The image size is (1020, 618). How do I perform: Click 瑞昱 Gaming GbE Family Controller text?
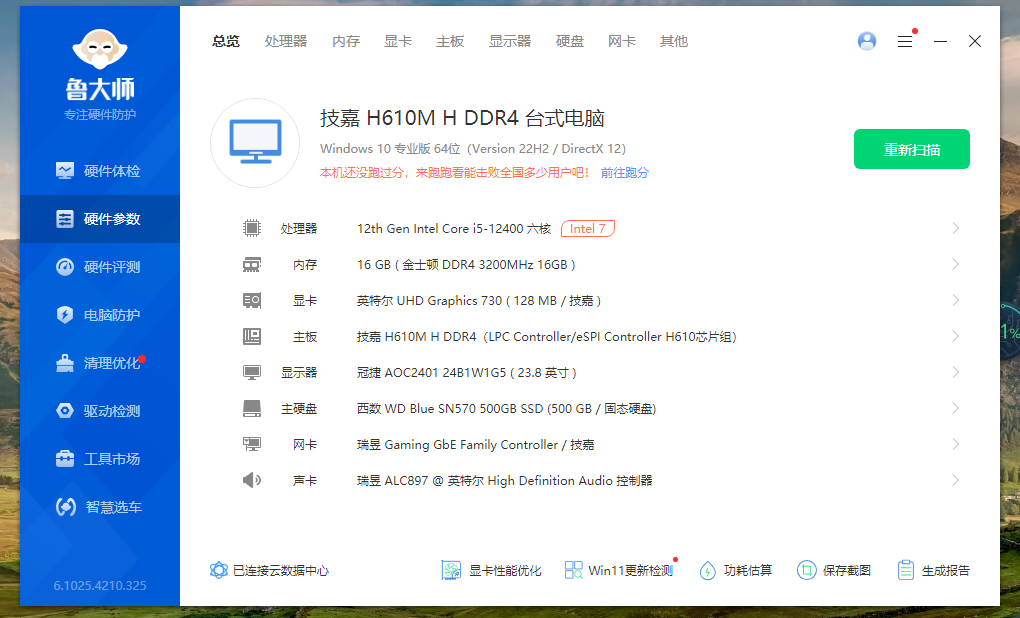point(476,445)
